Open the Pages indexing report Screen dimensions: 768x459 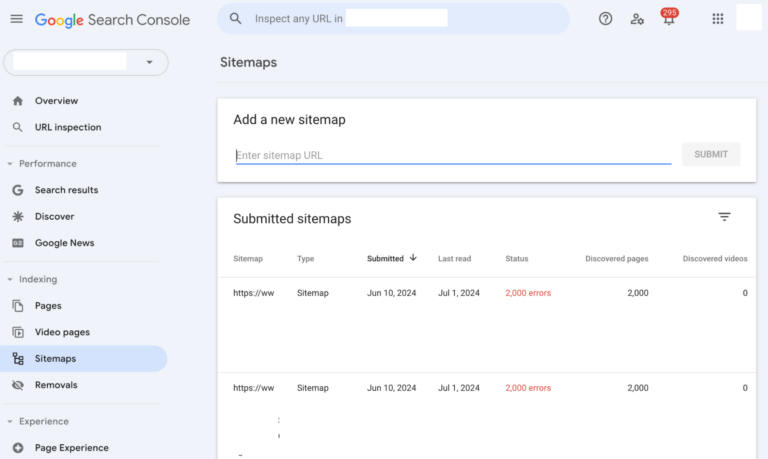tap(48, 306)
